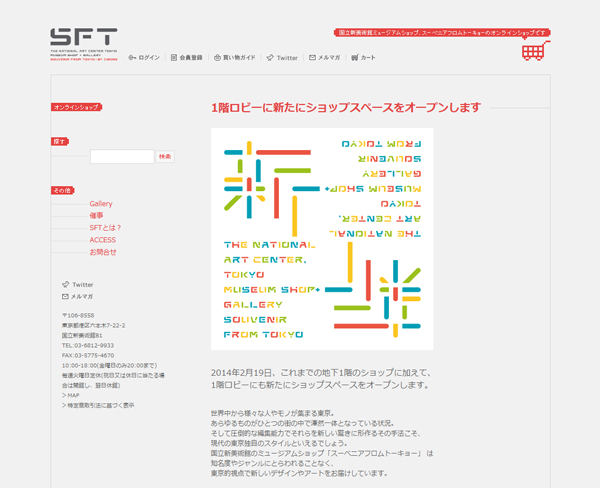Click the bag icon beside 買い物ガイド
The image size is (600, 488).
tap(217, 57)
